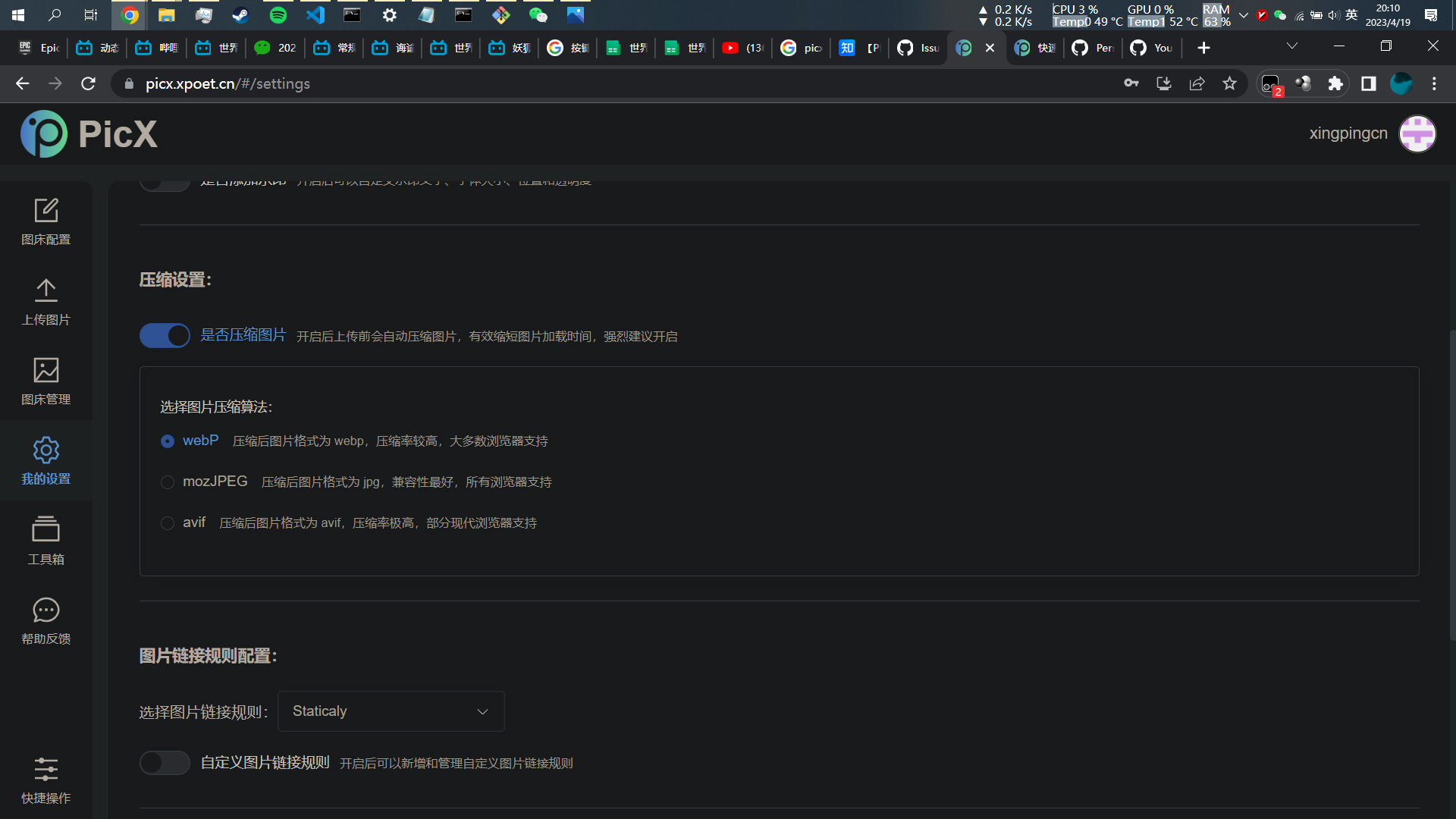The height and width of the screenshot is (819, 1456).
Task: Open the Chrome tab search chevron
Action: point(1291,47)
